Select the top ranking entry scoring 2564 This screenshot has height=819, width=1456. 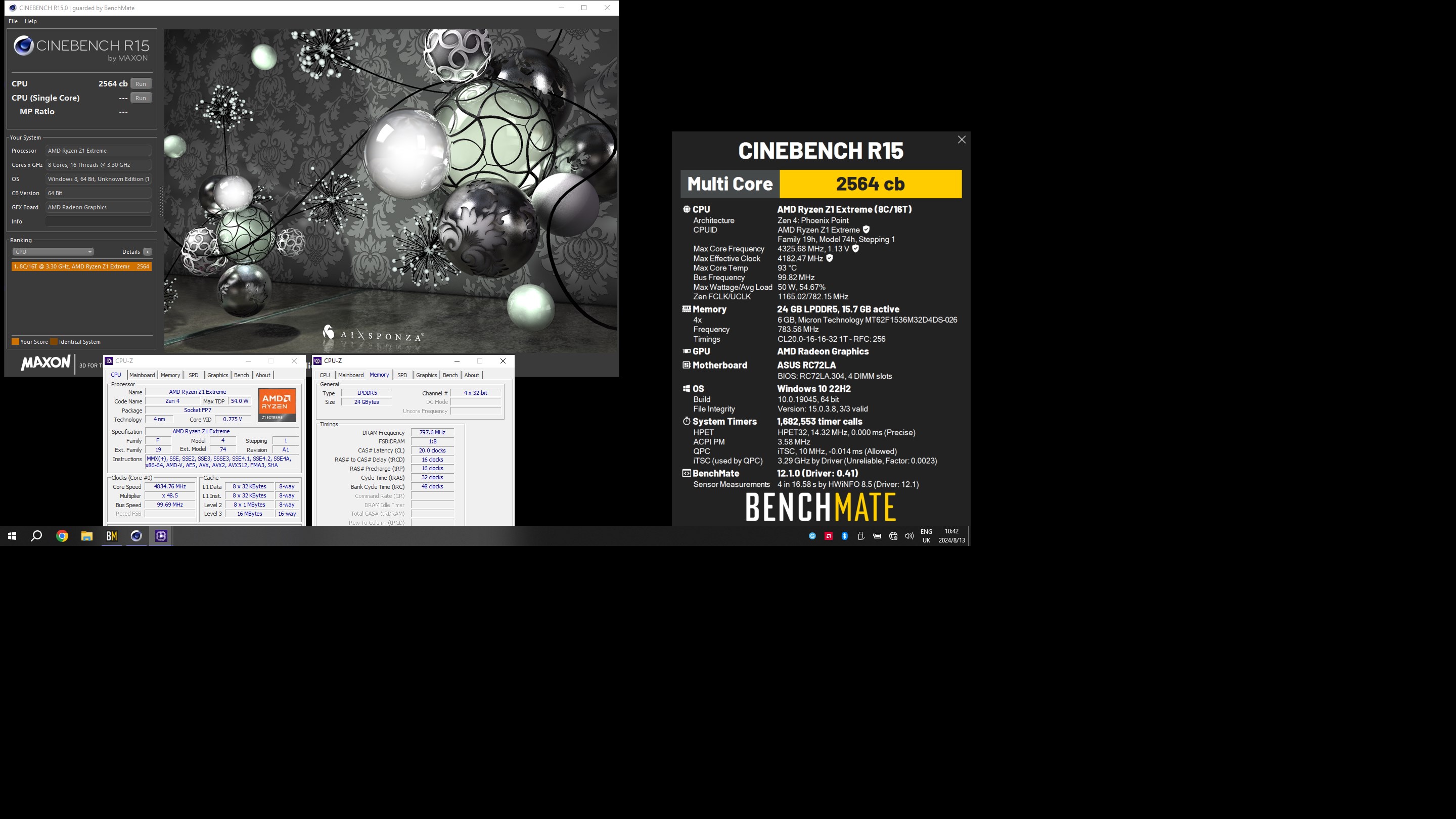coord(81,266)
